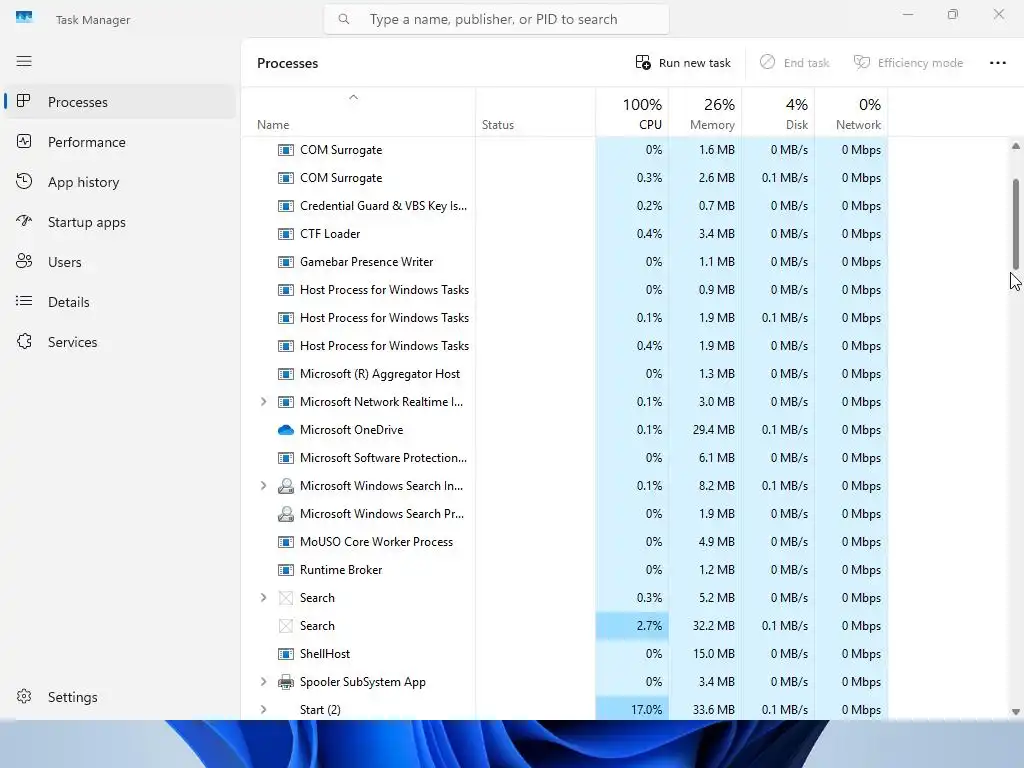Viewport: 1024px width, 768px height.
Task: Click the Users people icon
Action: click(24, 261)
